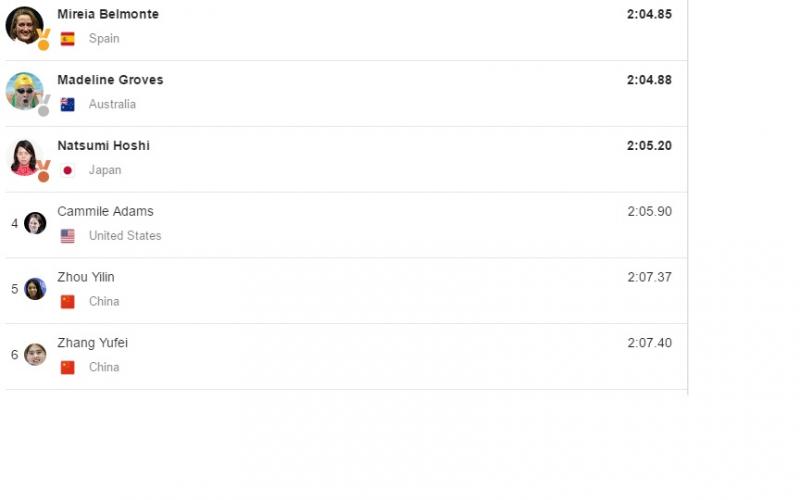Click the Australia flag icon
Image resolution: width=800 pixels, height=500 pixels.
click(68, 105)
